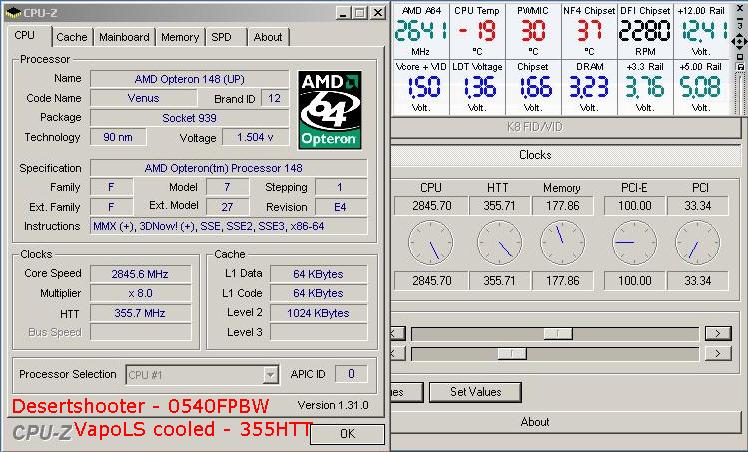Click the upper HTT field 355.71
748x452 pixels.
[499, 206]
